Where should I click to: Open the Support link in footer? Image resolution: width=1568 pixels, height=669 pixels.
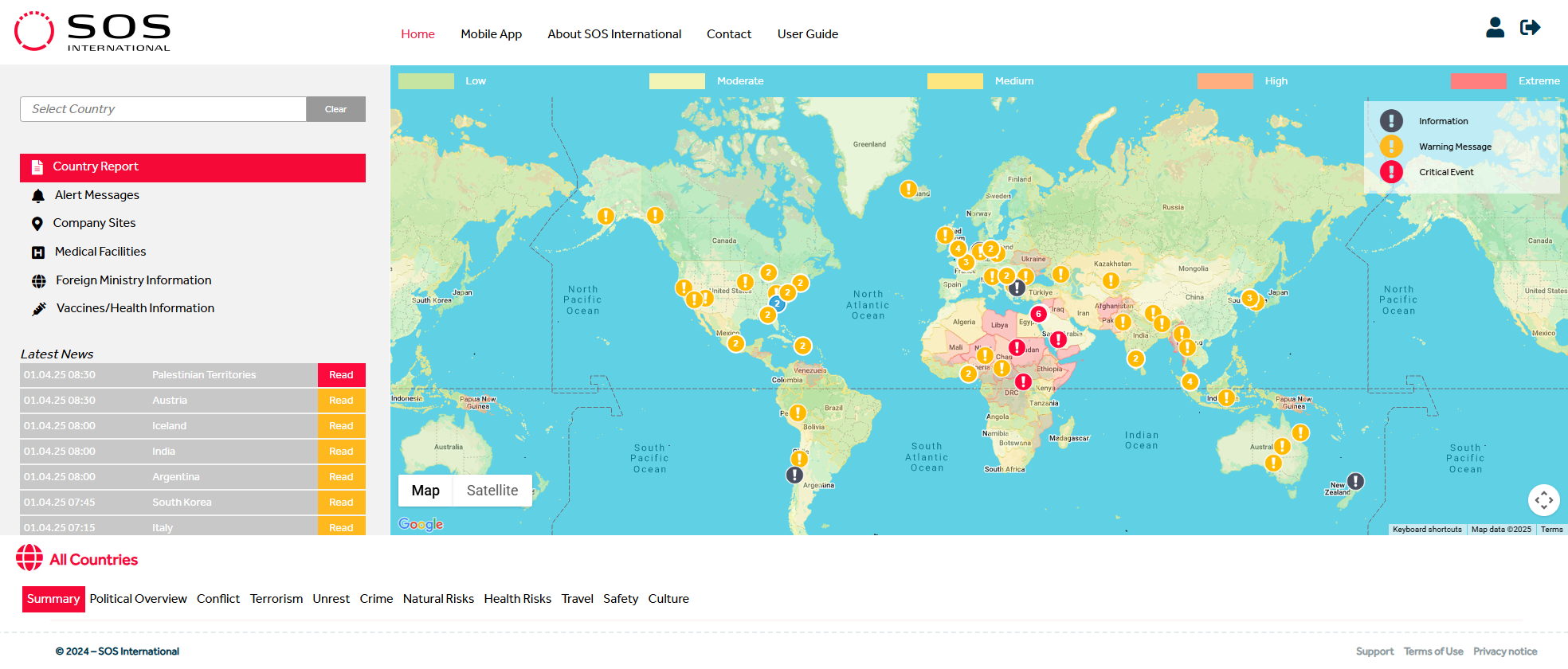[x=1375, y=651]
